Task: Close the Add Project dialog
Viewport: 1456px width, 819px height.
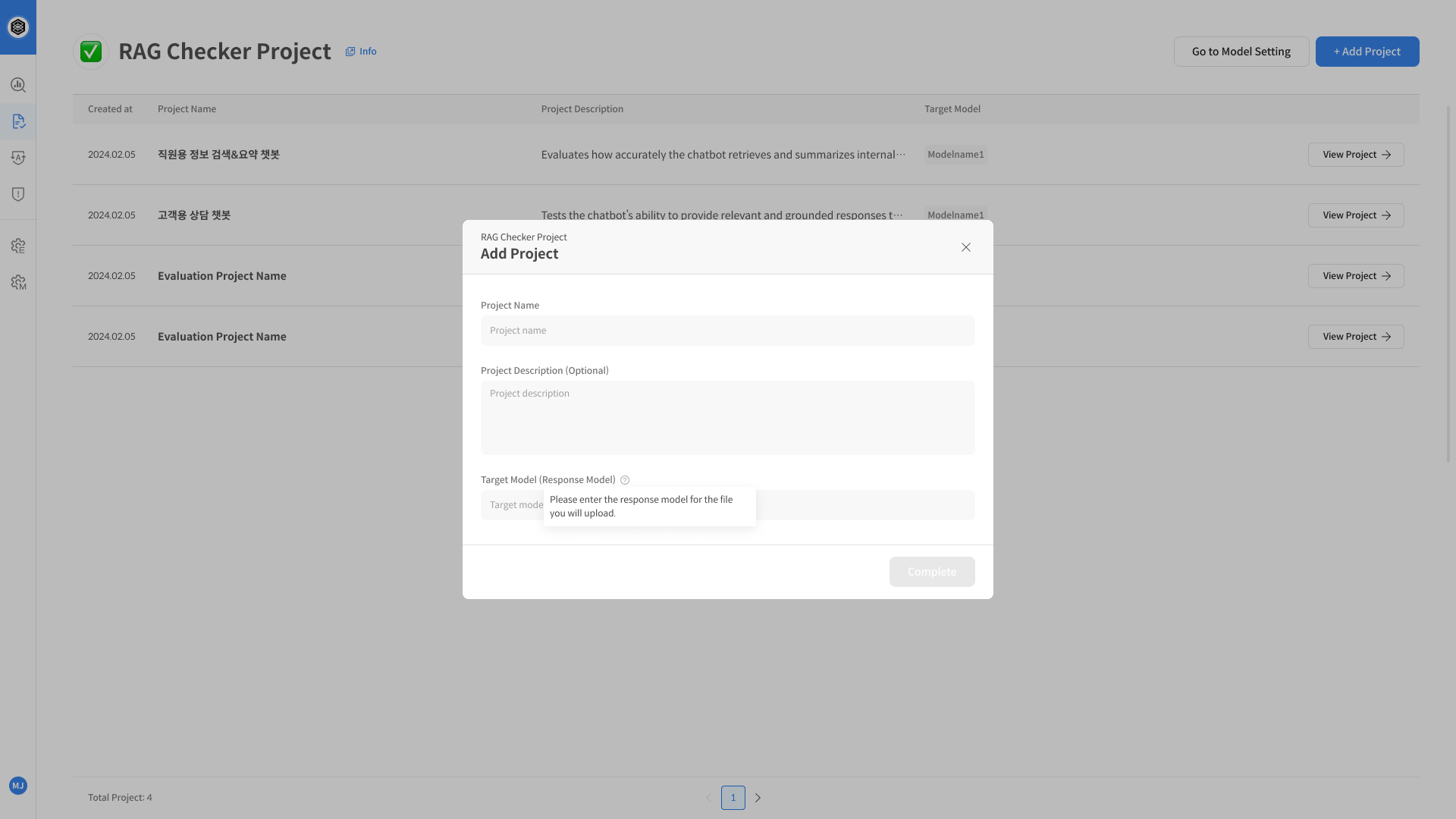Action: 966,247
